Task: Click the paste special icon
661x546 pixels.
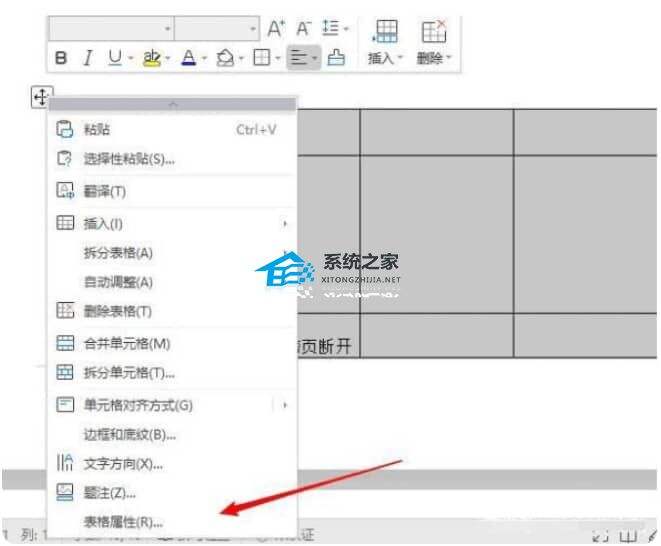Action: (x=65, y=159)
